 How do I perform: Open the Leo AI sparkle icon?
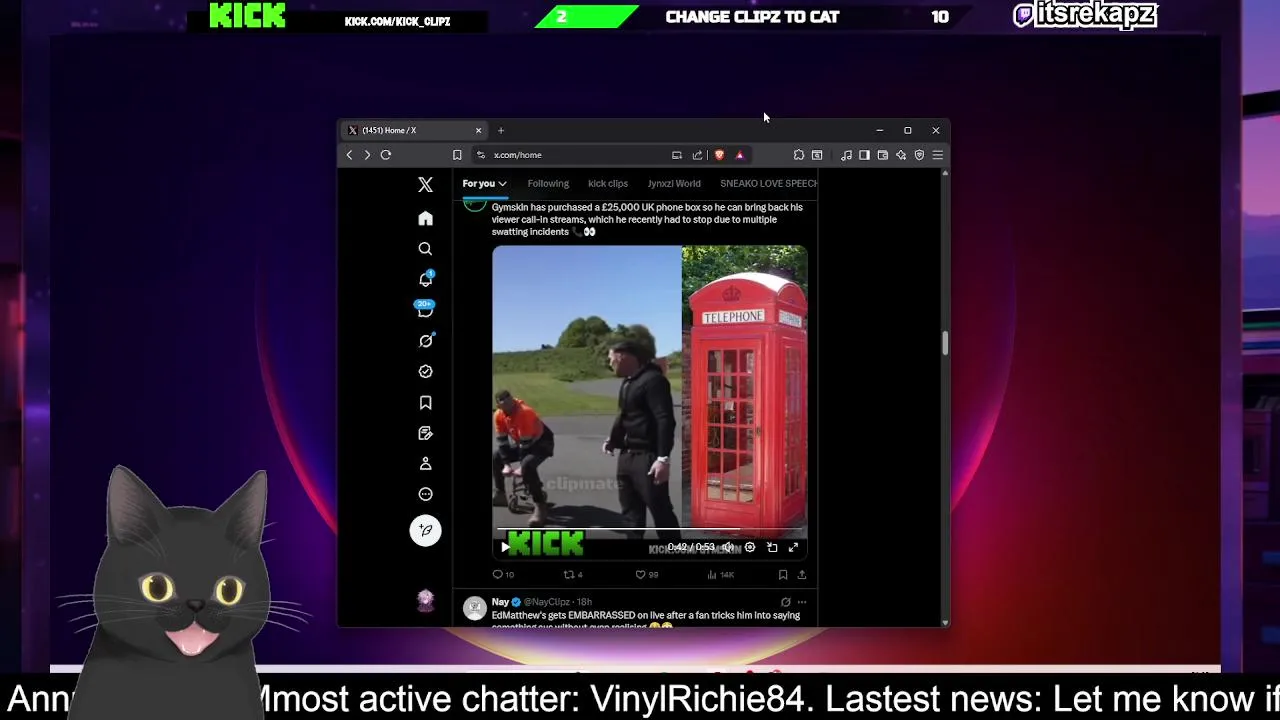coord(901,155)
